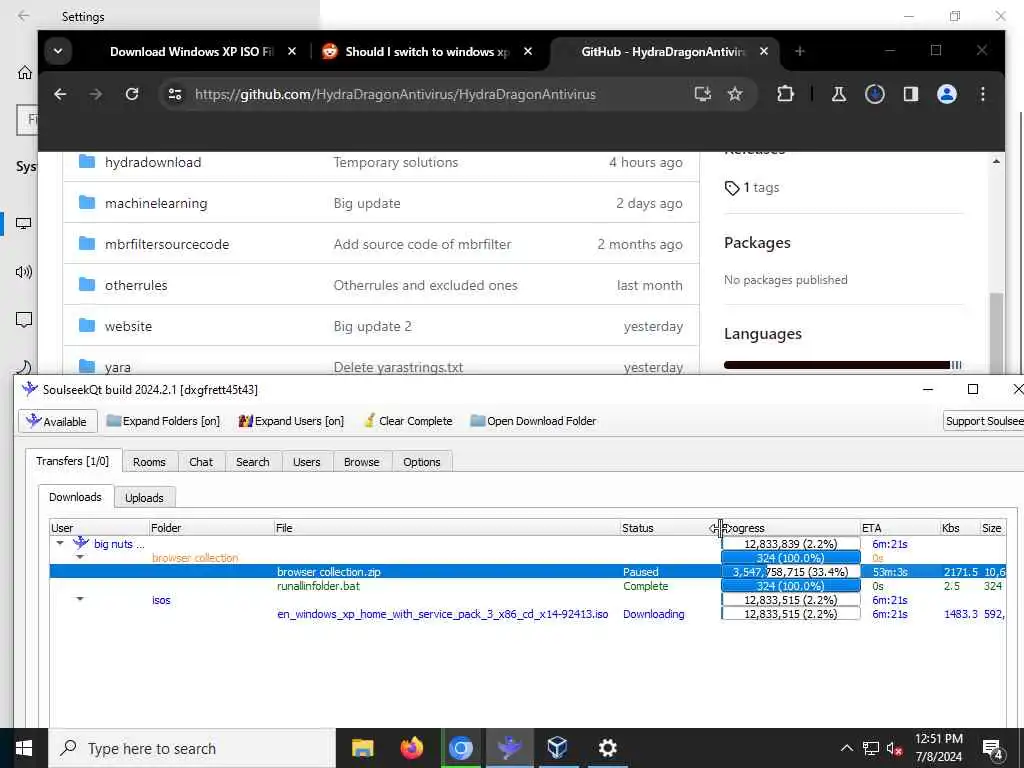
Task: Click the Packages heading
Action: 757,242
